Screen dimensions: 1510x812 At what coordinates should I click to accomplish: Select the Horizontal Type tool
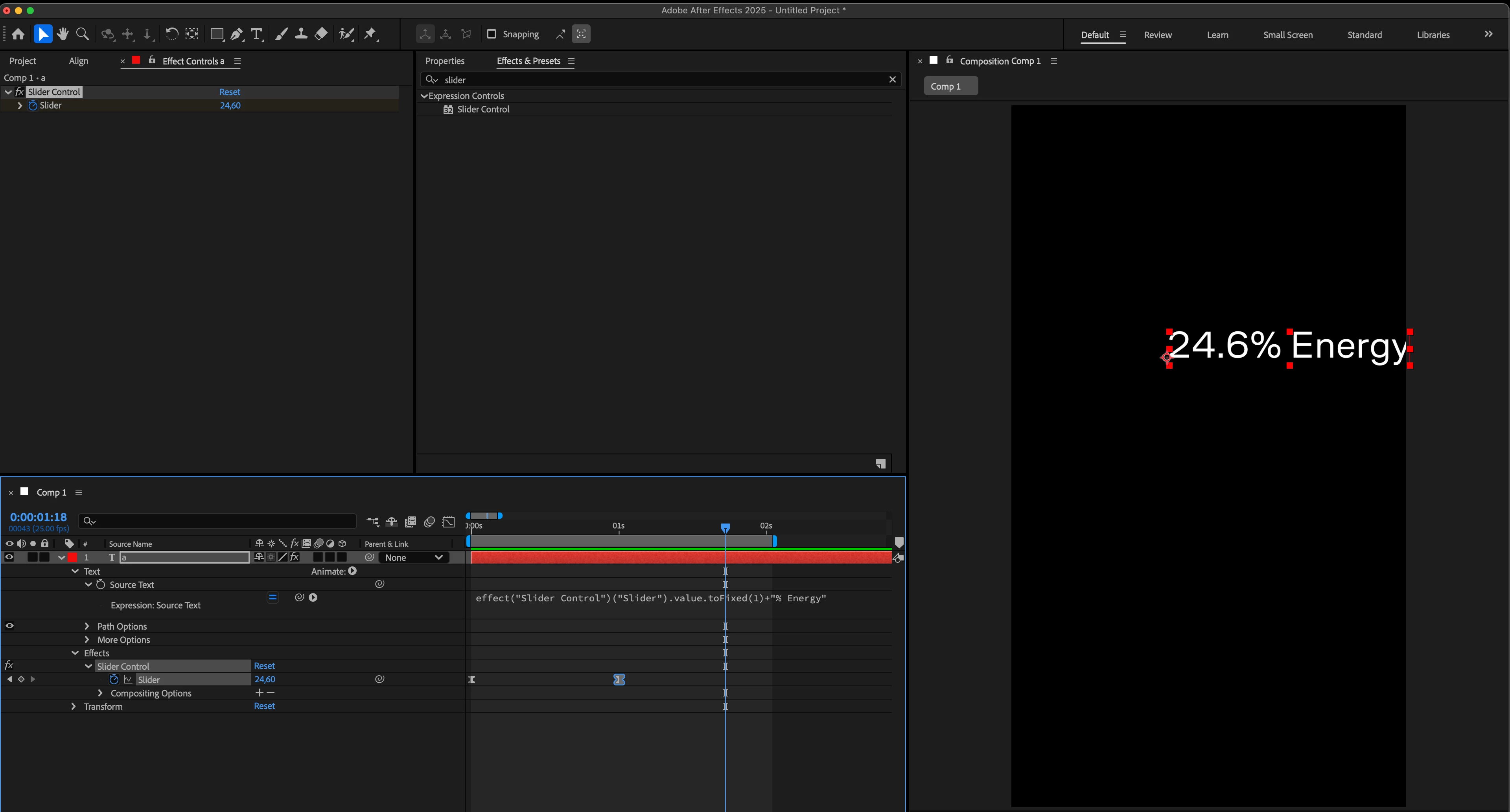click(x=256, y=35)
